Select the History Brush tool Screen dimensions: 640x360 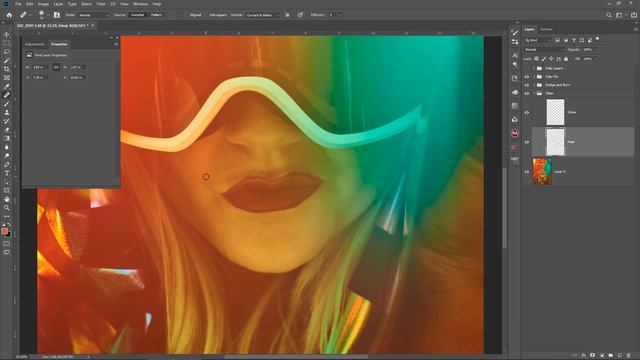tap(7, 121)
